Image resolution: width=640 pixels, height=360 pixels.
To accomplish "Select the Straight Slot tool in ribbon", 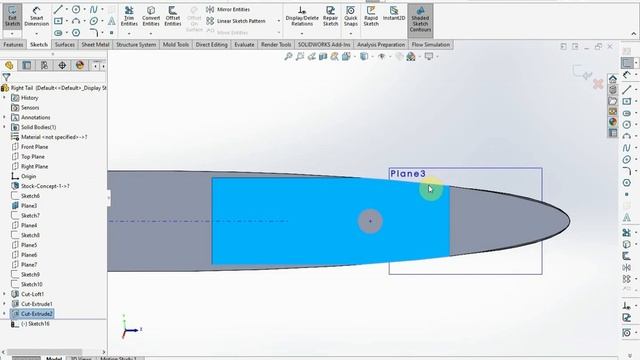I will click(x=58, y=33).
